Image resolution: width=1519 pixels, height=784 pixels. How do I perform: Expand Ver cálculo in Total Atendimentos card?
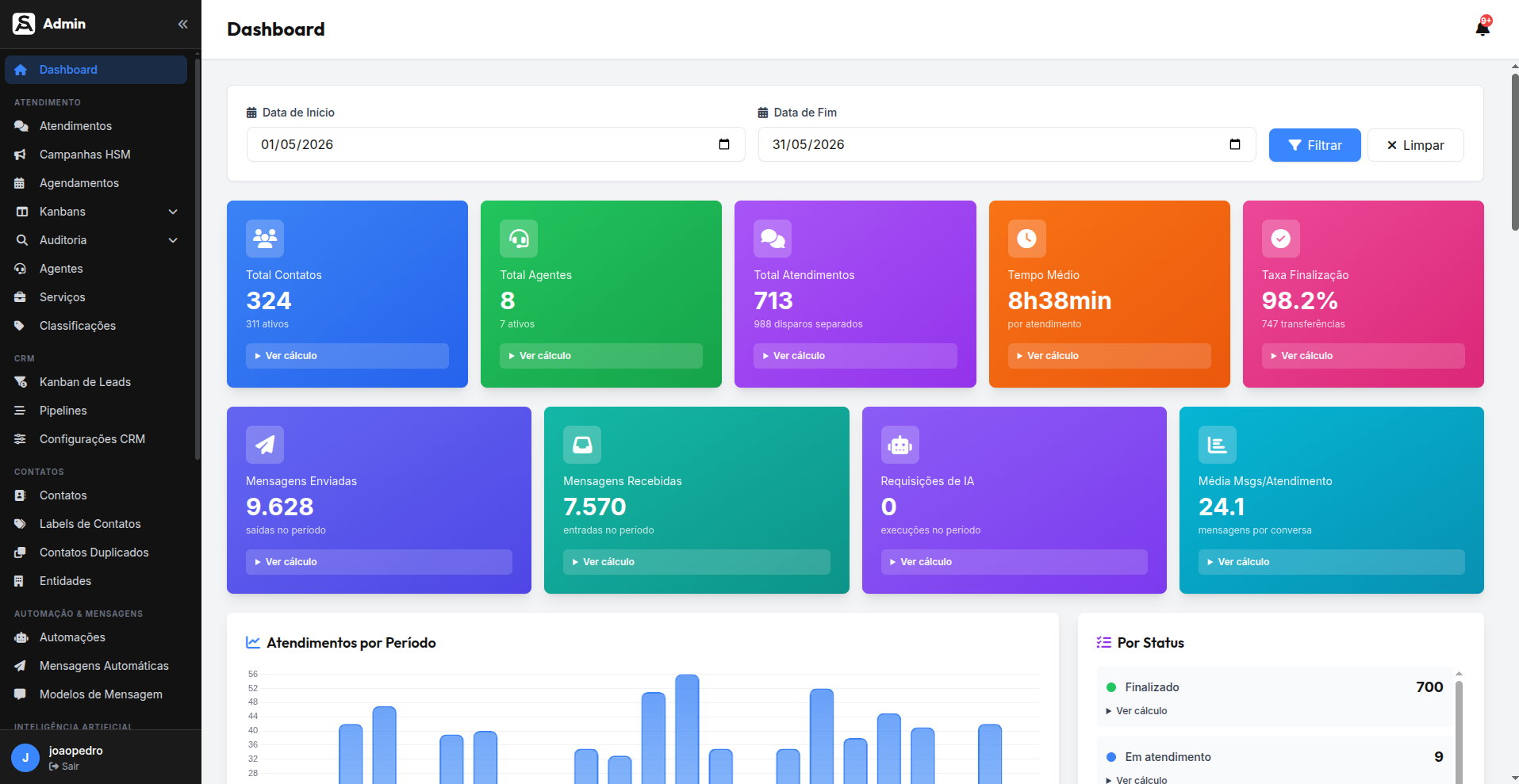(x=855, y=356)
